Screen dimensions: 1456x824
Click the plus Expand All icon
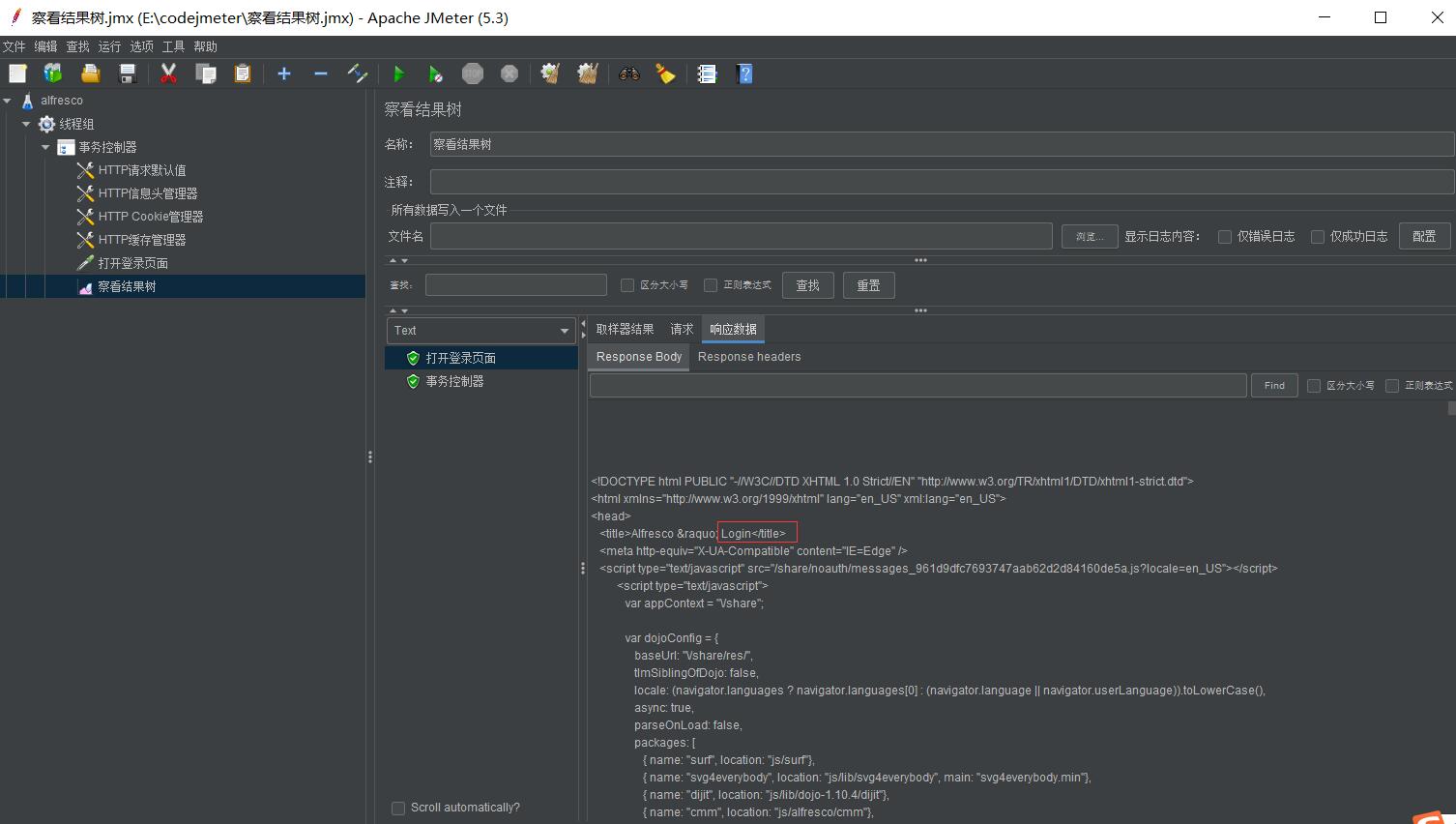pos(283,74)
